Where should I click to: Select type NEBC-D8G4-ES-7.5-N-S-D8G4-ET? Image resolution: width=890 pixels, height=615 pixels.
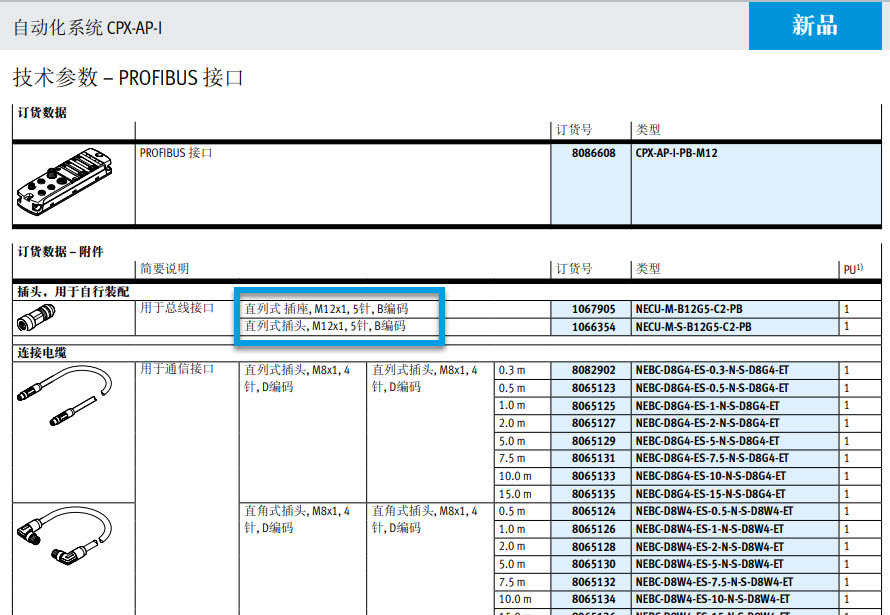[x=712, y=458]
